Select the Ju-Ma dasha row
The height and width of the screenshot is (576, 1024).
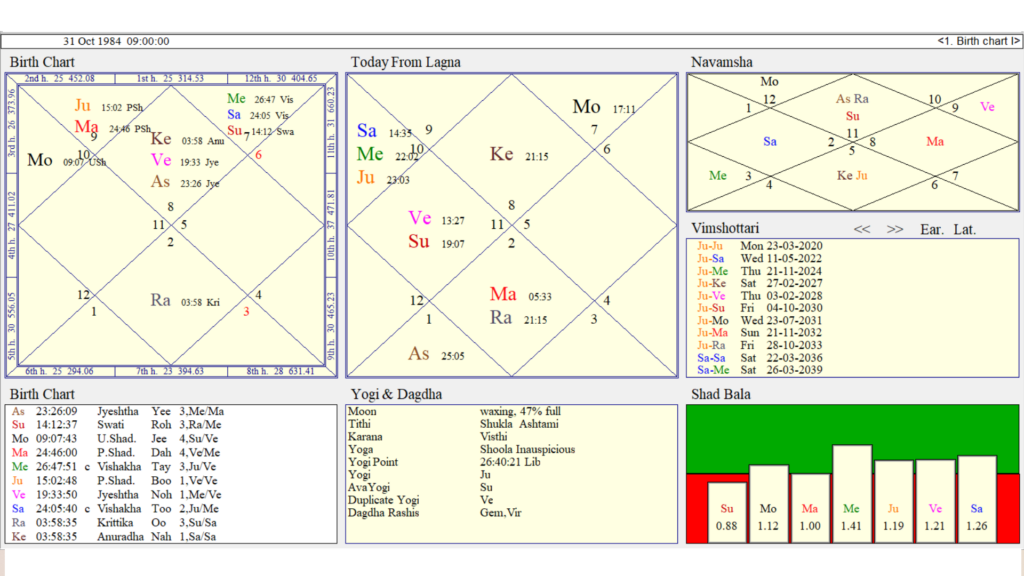coord(760,332)
